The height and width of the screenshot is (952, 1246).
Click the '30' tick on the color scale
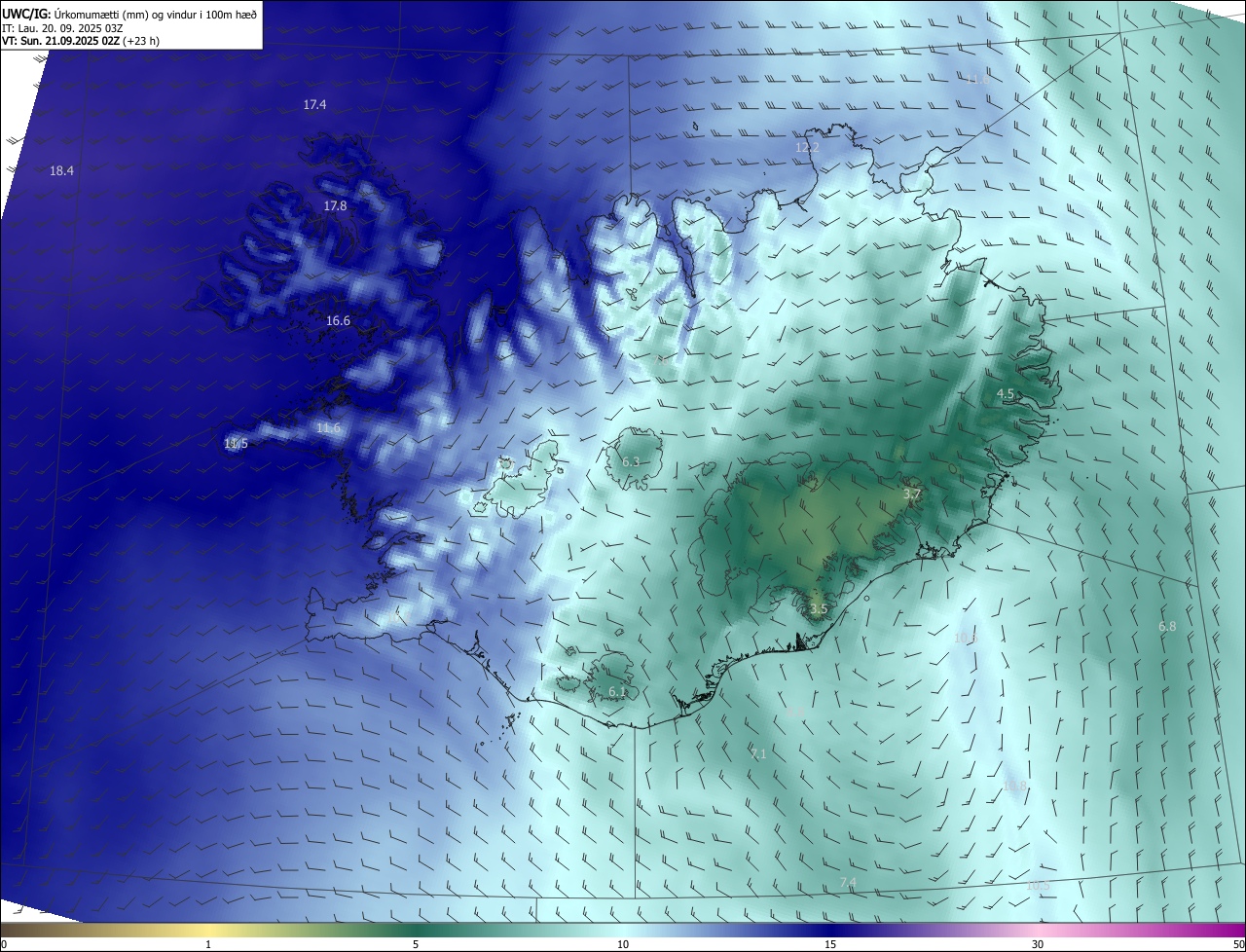(x=1038, y=944)
